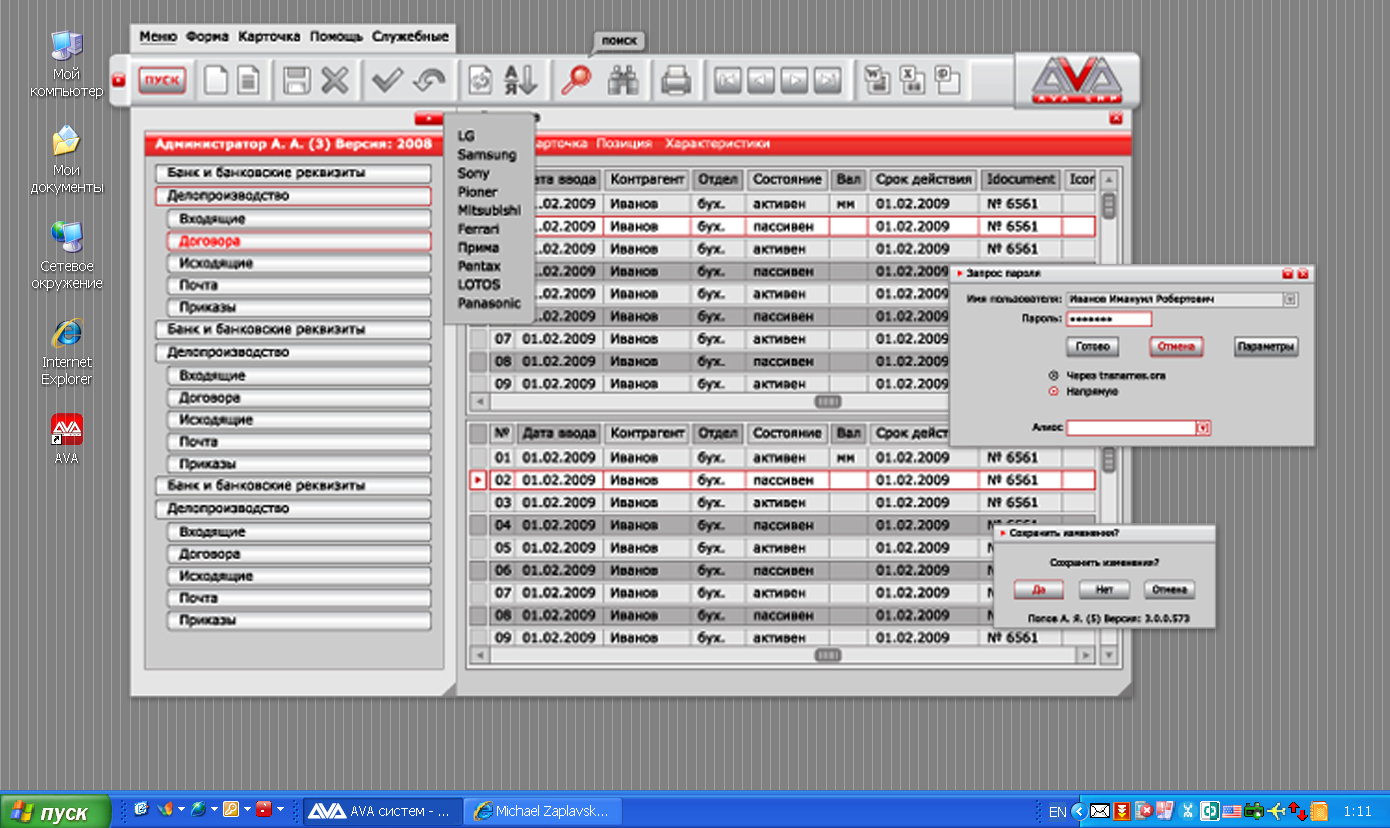Click the delete X toolbar icon

pos(335,80)
